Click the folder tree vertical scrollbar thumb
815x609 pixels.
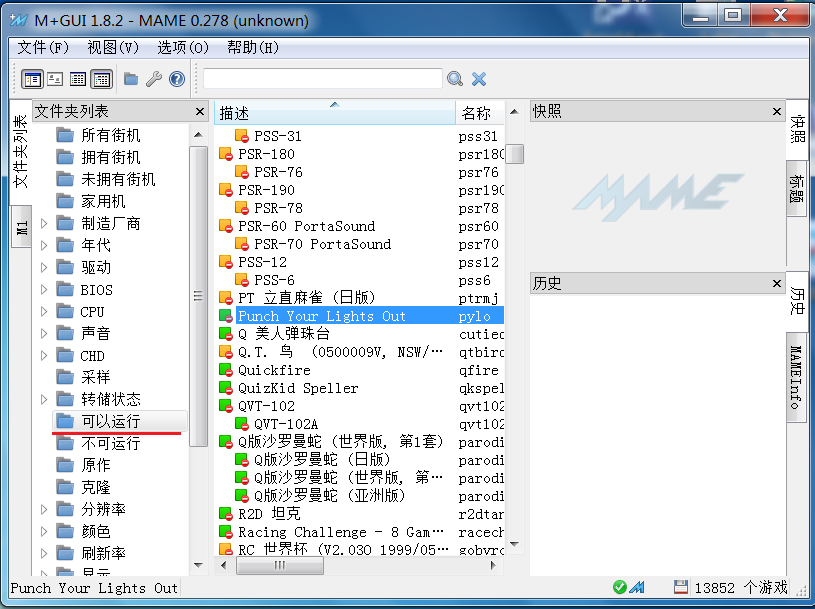click(x=198, y=296)
